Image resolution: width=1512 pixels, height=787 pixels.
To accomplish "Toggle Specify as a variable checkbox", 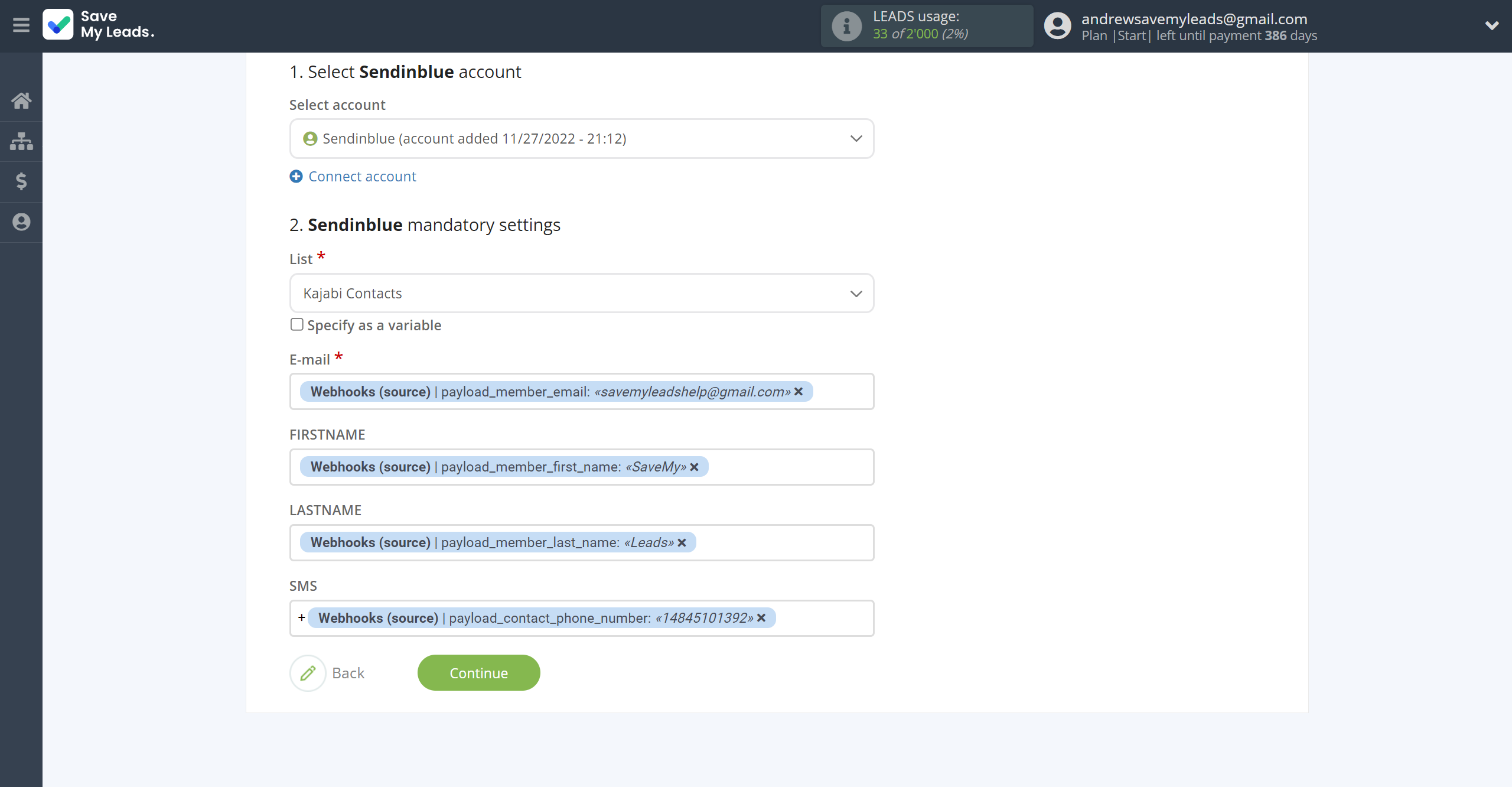I will (x=296, y=325).
